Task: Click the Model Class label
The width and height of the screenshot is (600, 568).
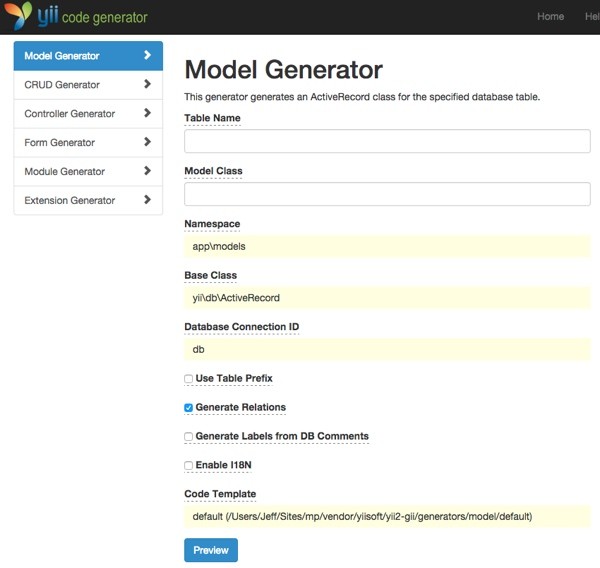Action: 213,171
